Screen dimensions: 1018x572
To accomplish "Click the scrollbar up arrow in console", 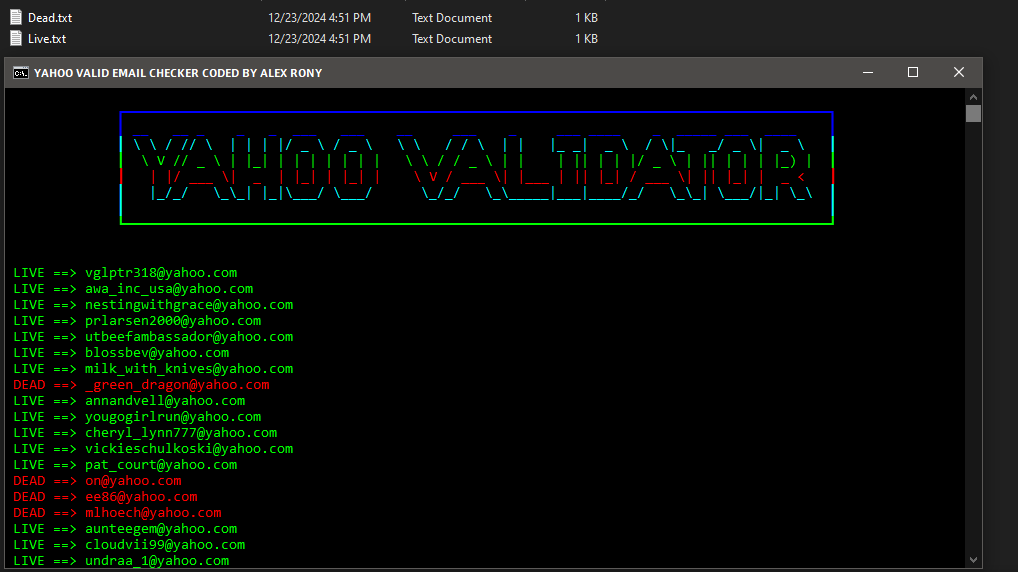I will (x=973, y=97).
